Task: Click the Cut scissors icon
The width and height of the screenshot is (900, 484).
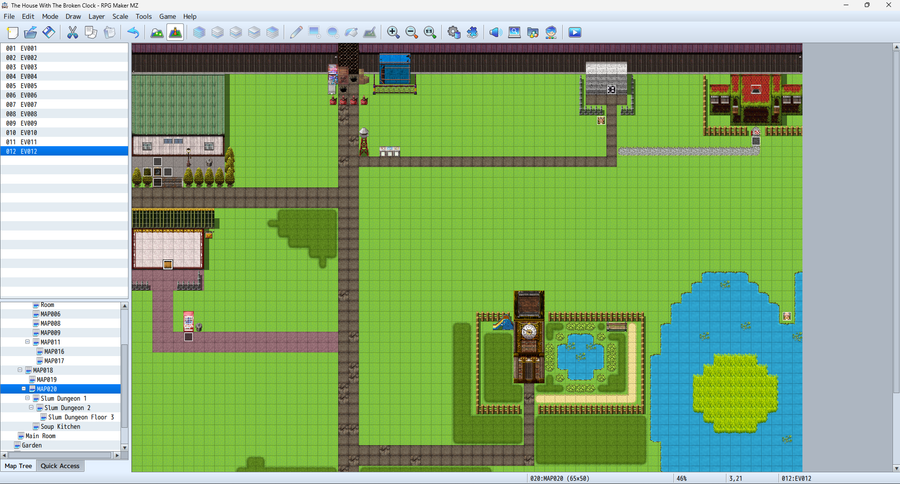Action: click(72, 32)
